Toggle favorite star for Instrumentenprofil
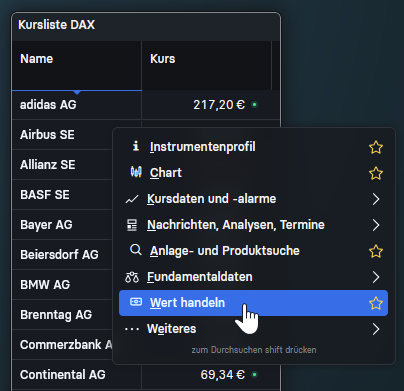Image resolution: width=404 pixels, height=391 pixels. 376,147
